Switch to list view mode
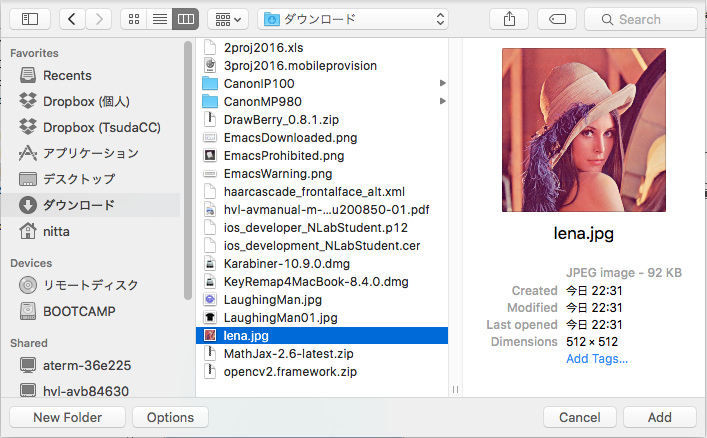The height and width of the screenshot is (438, 707). (x=159, y=18)
